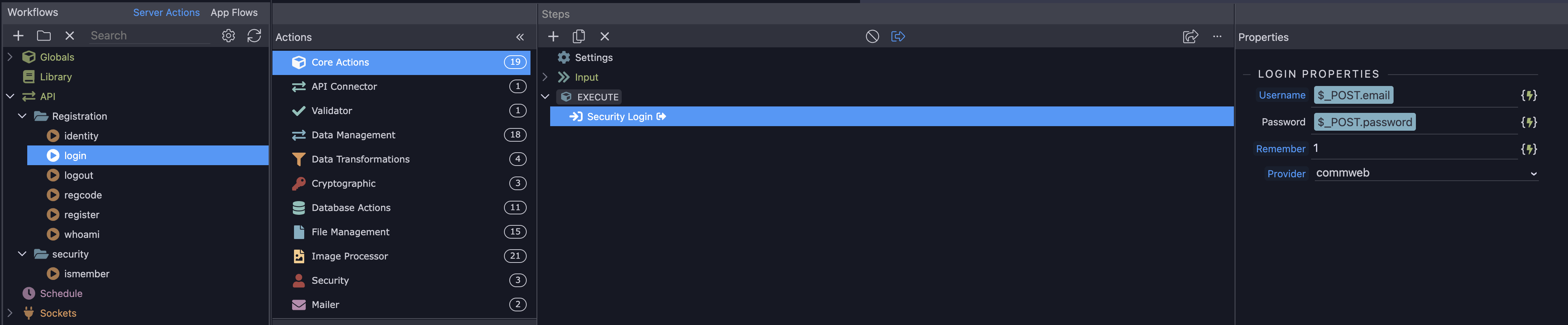Screen dimensions: 1568x325
Task: Switch to the App Flows tab
Action: pyautogui.click(x=234, y=12)
